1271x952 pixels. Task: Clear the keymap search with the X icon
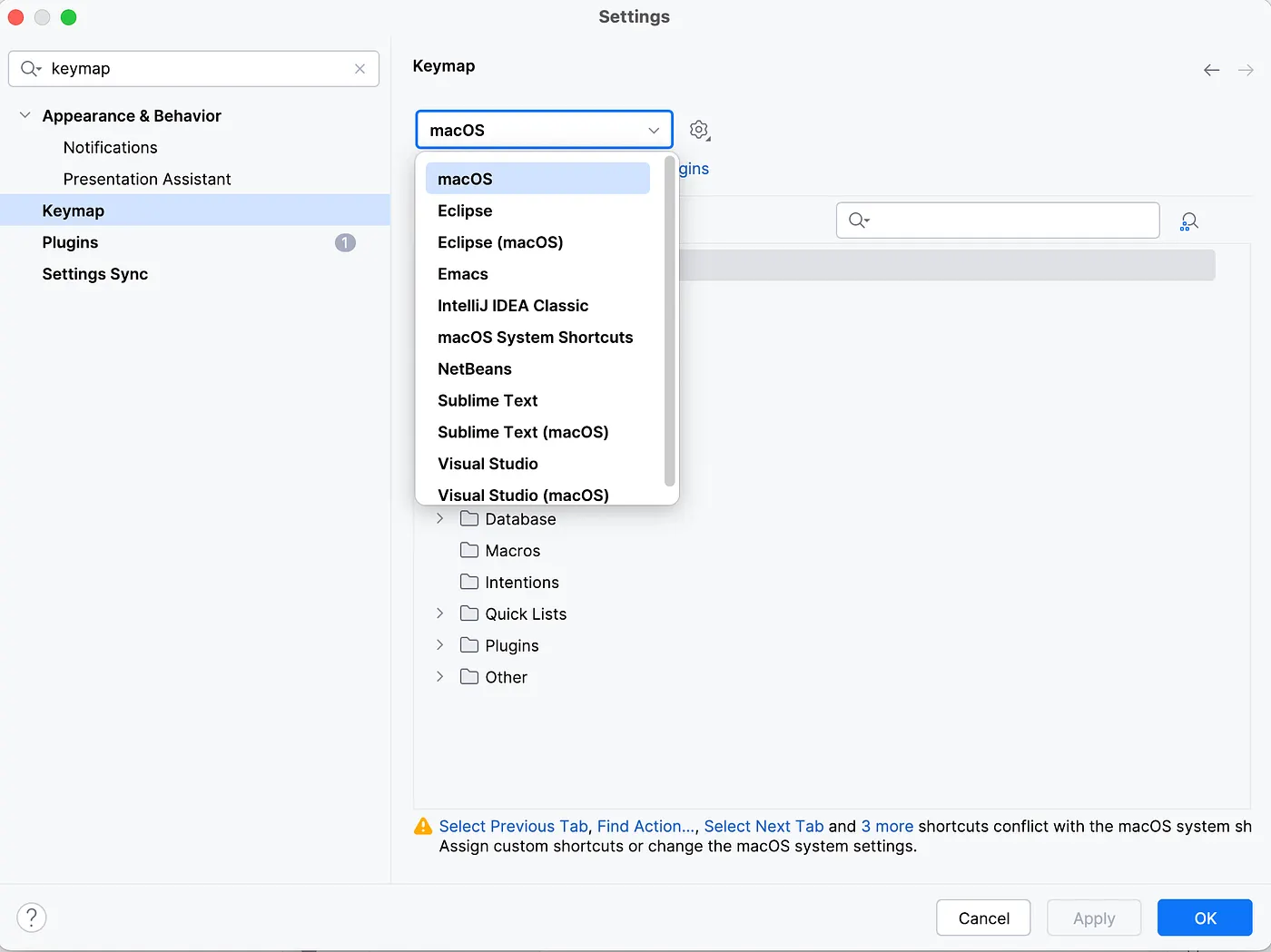pos(360,69)
